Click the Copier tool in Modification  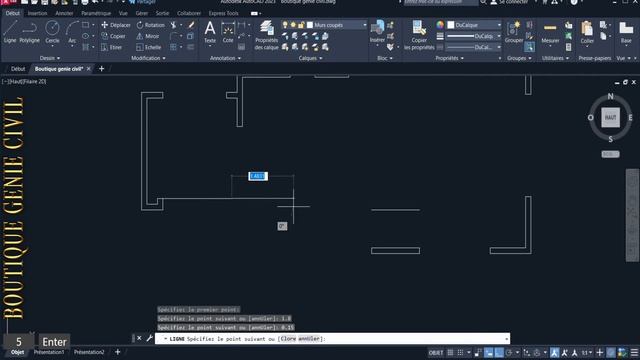pos(113,36)
